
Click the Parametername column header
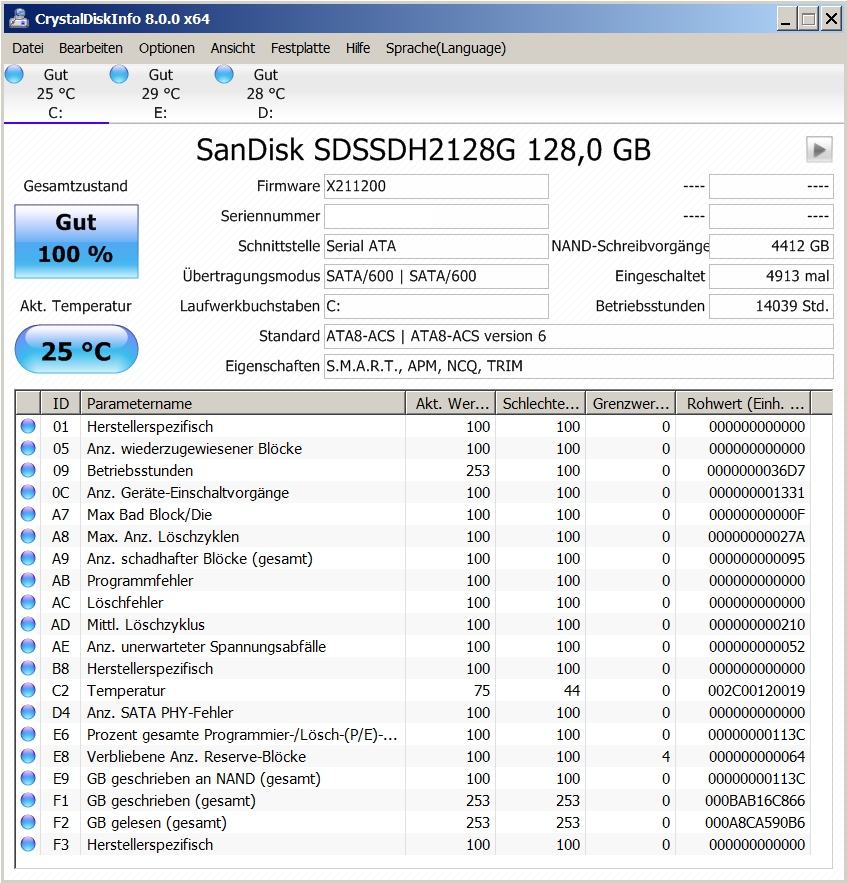243,403
